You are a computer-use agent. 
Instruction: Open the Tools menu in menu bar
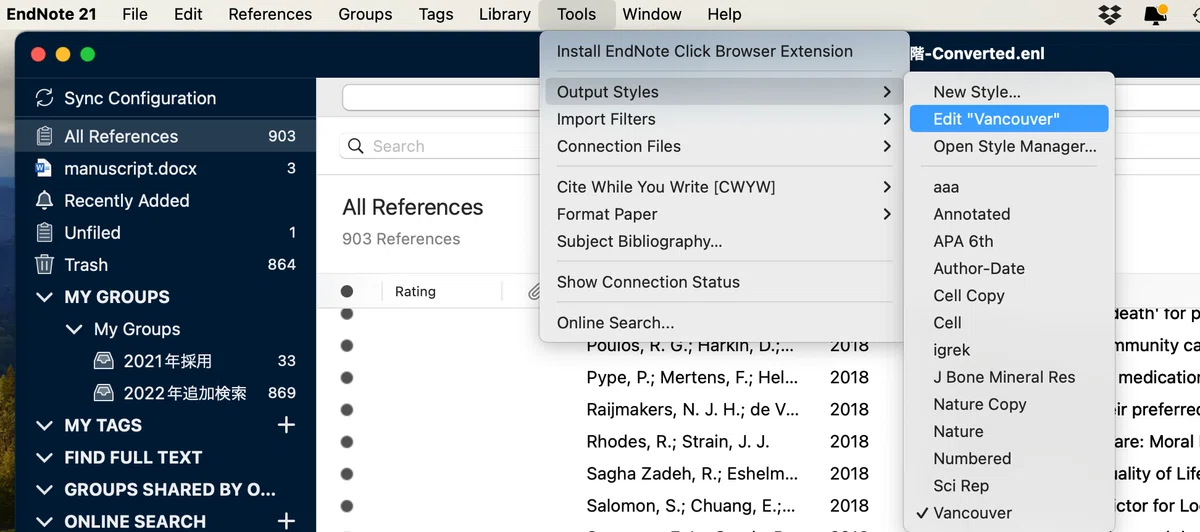(x=576, y=14)
